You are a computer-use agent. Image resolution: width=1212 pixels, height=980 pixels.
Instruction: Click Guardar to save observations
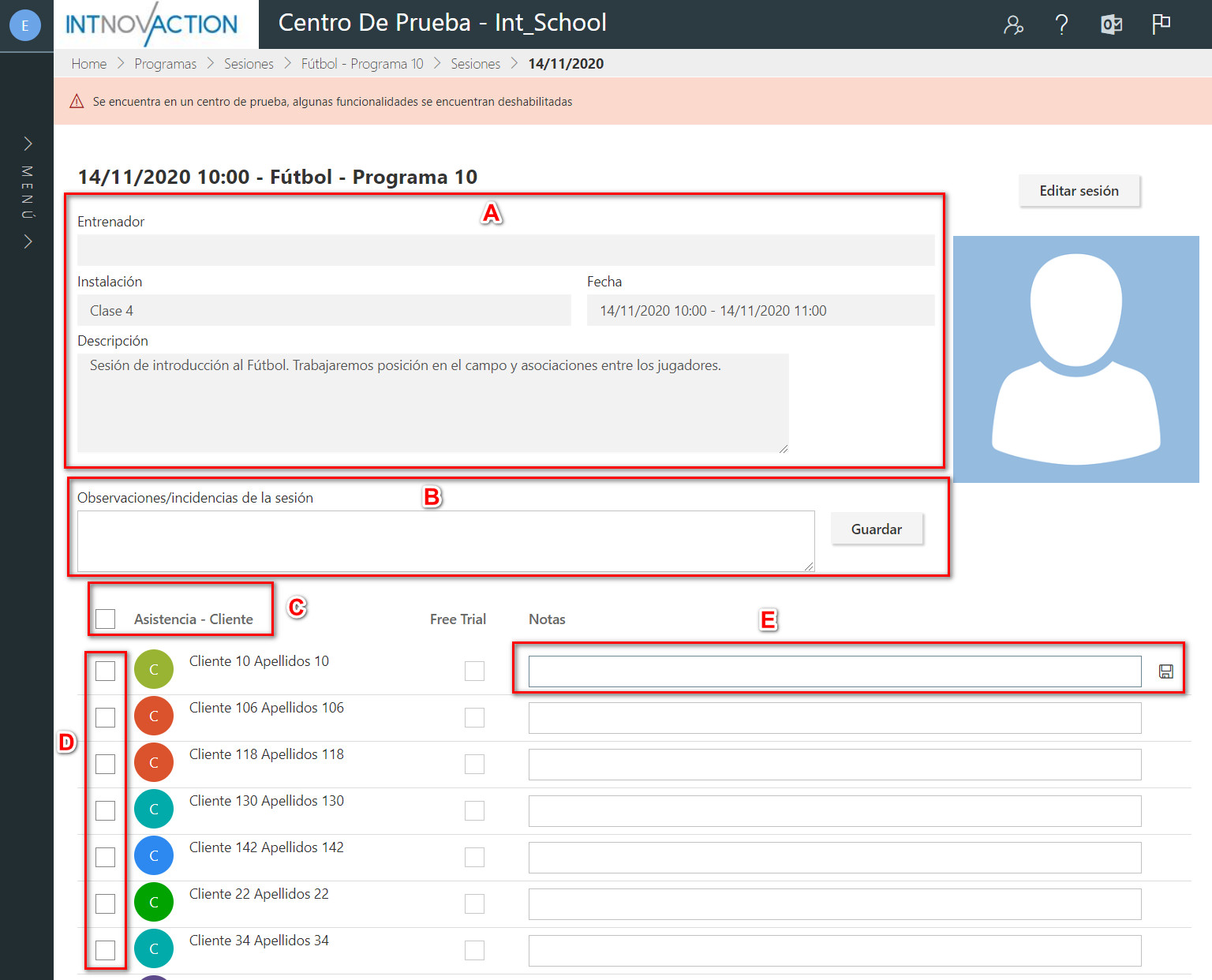click(877, 529)
